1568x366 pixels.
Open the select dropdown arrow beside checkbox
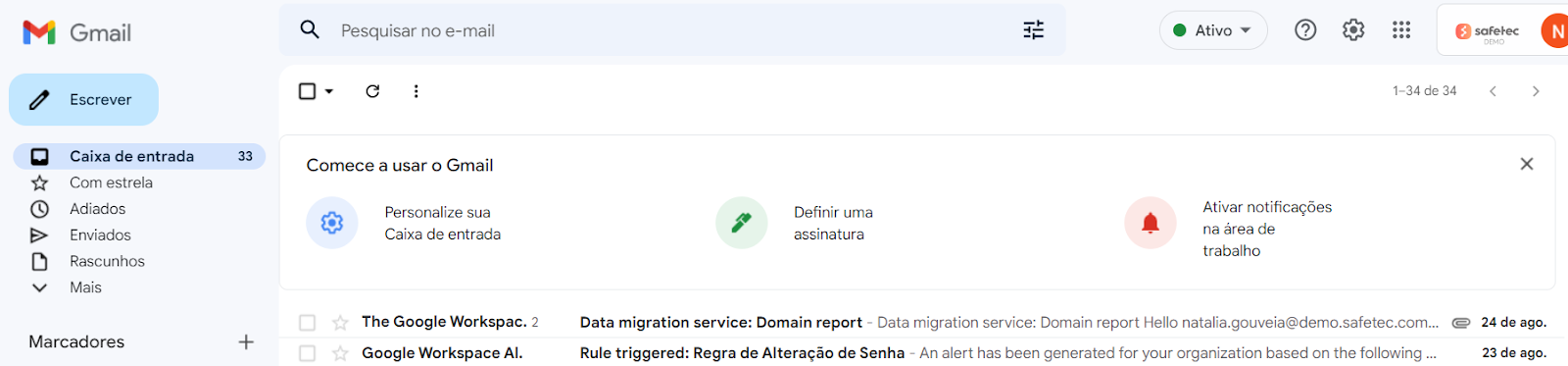[329, 91]
